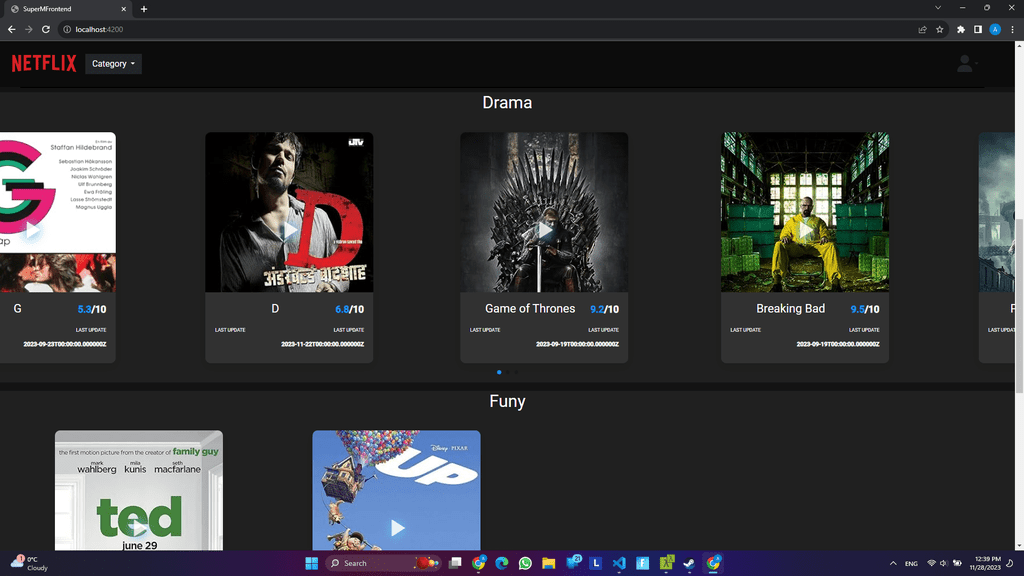Open the clock and calendar
Screen dimensions: 1024x576
coord(987,563)
